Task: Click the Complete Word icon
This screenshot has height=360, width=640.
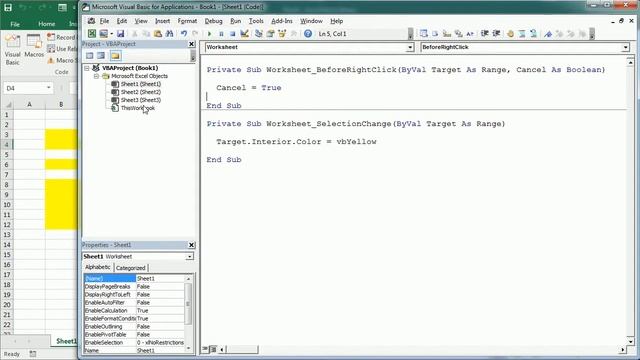Action: [470, 33]
